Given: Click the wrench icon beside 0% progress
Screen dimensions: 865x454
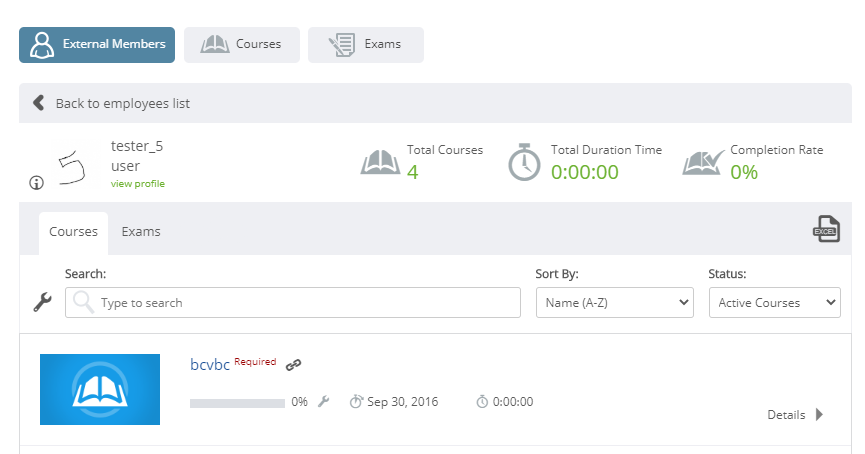Looking at the screenshot, I should (324, 402).
